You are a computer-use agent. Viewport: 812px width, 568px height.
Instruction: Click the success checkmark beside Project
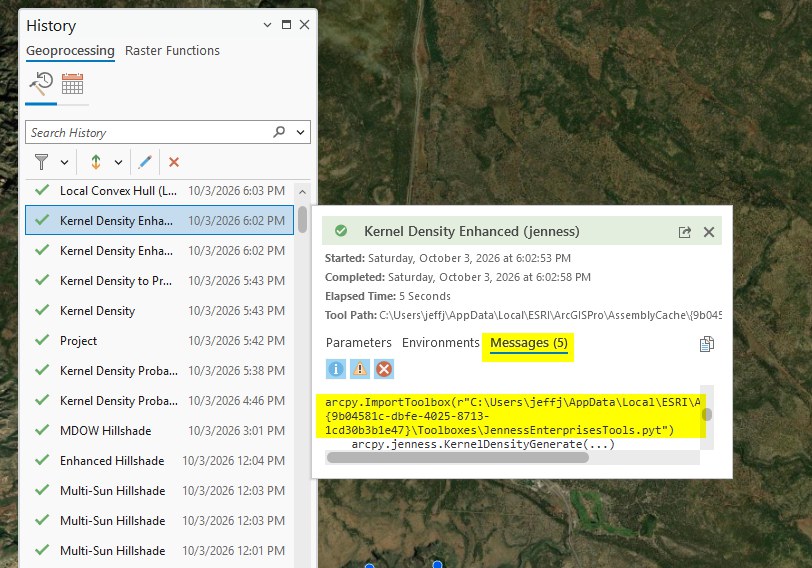coord(42,340)
